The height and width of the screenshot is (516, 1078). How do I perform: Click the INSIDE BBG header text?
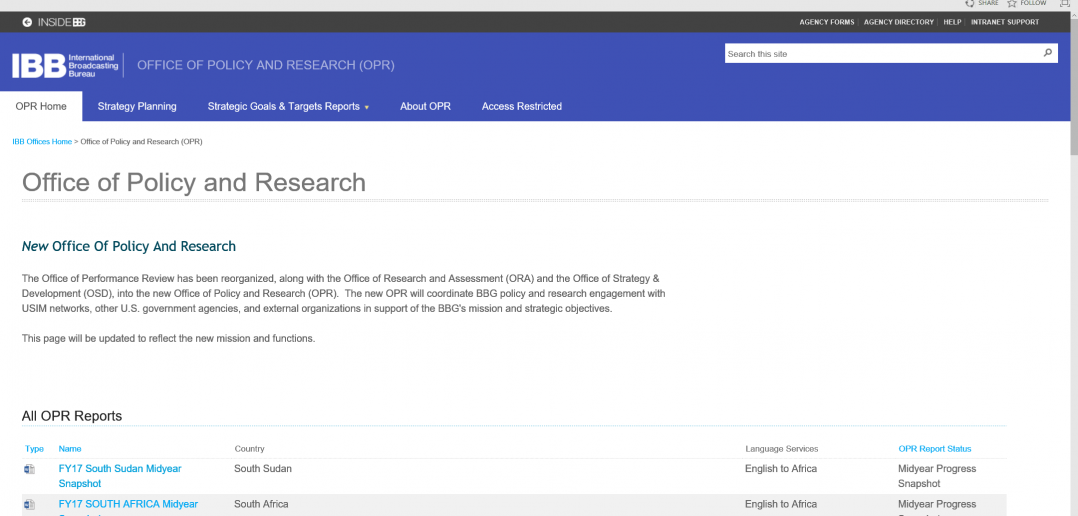coord(62,22)
